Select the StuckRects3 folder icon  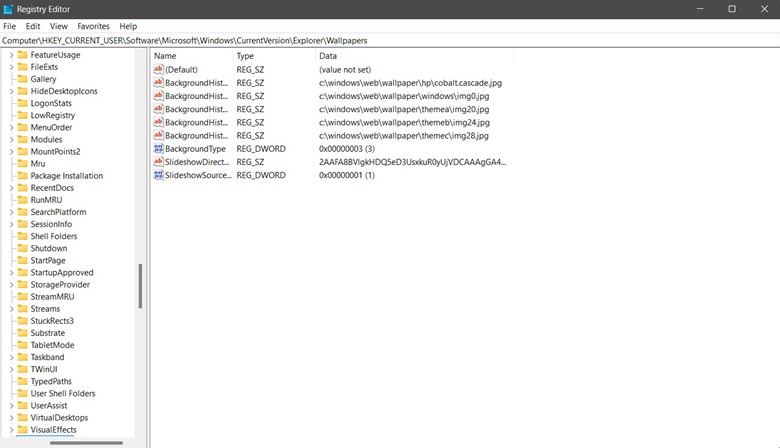tap(22, 321)
